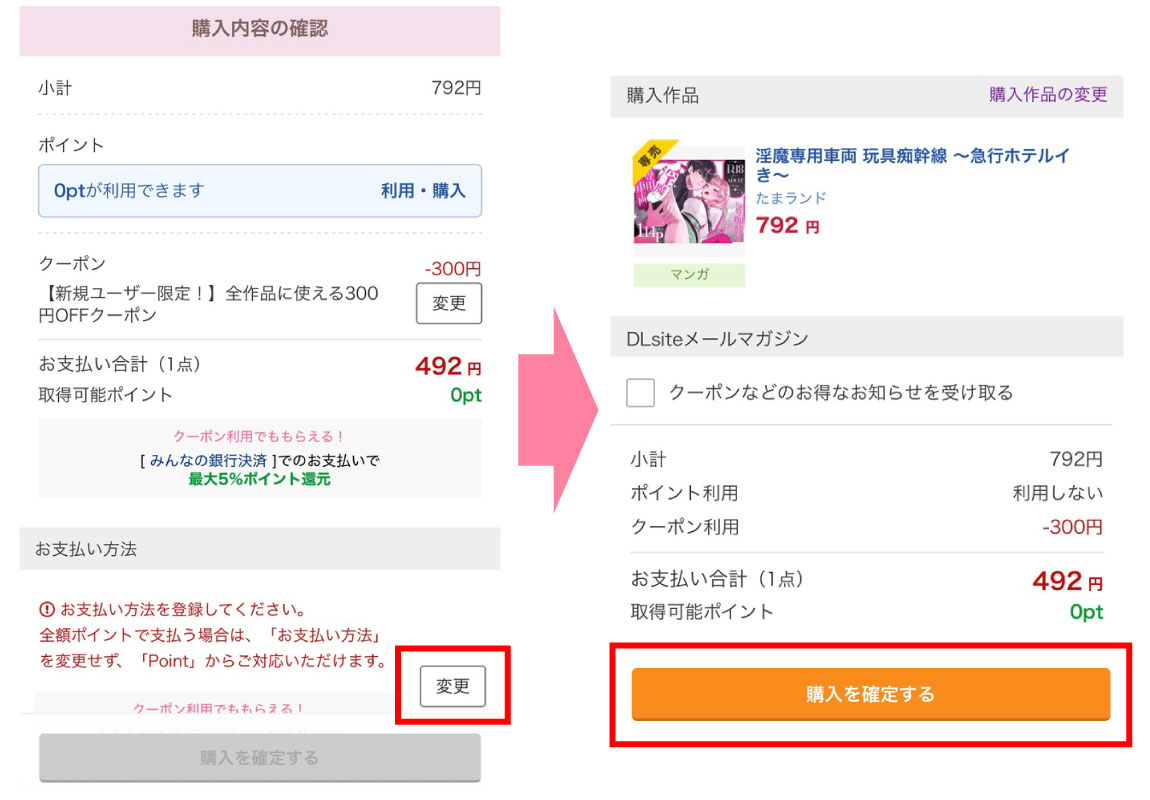Open the みんなの銀行決済 link
Image resolution: width=1150 pixels, height=800 pixels.
click(x=208, y=461)
